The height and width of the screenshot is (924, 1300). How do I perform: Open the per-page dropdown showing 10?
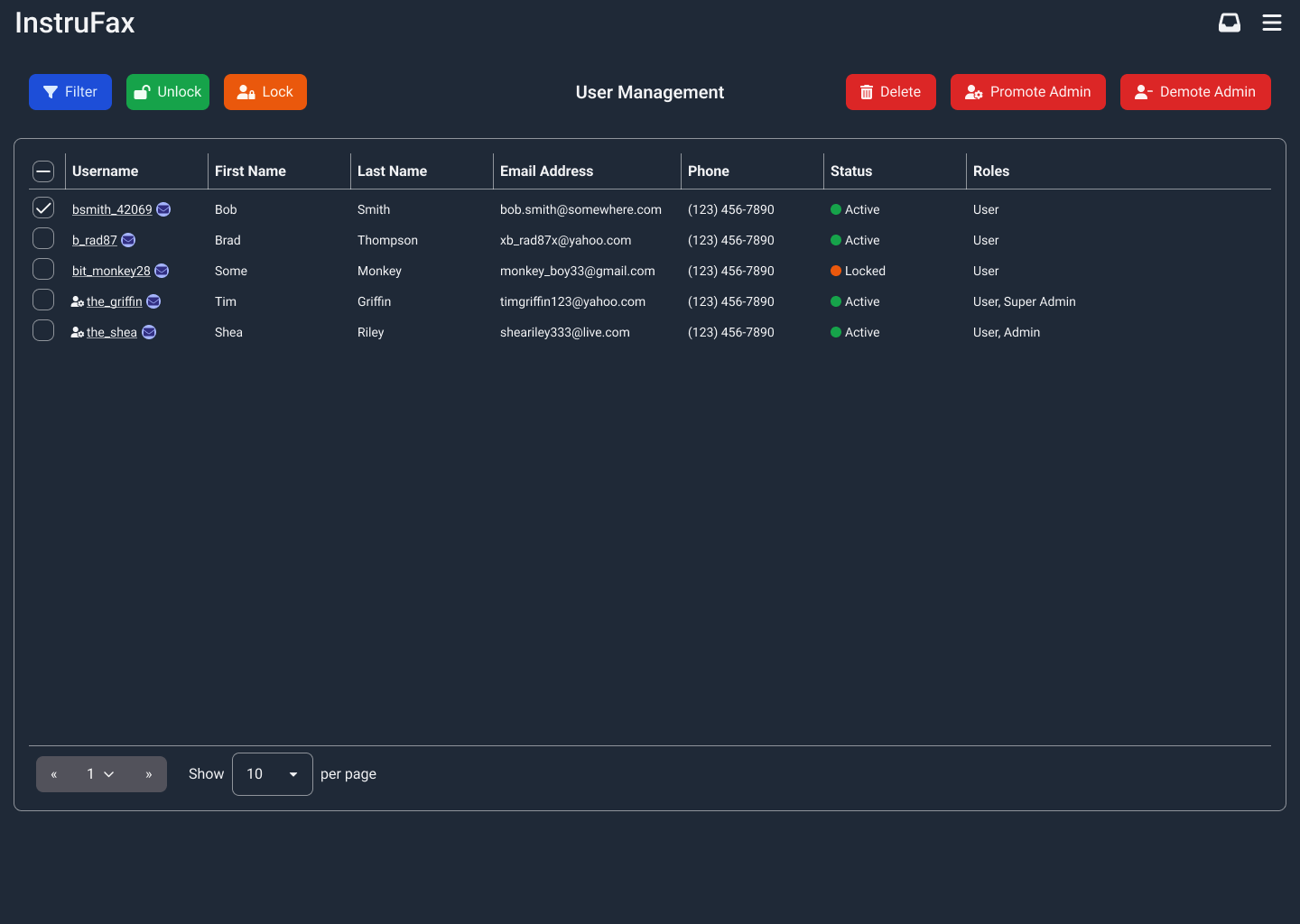pos(272,773)
